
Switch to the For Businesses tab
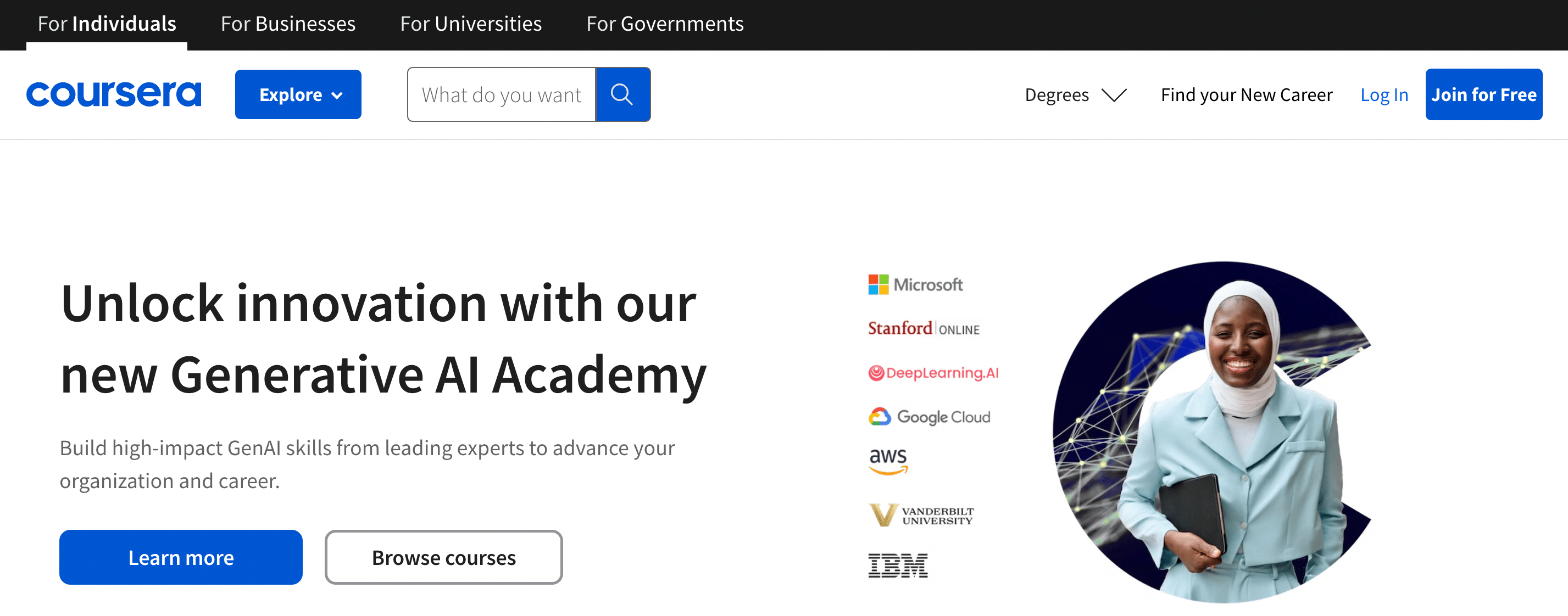[287, 24]
